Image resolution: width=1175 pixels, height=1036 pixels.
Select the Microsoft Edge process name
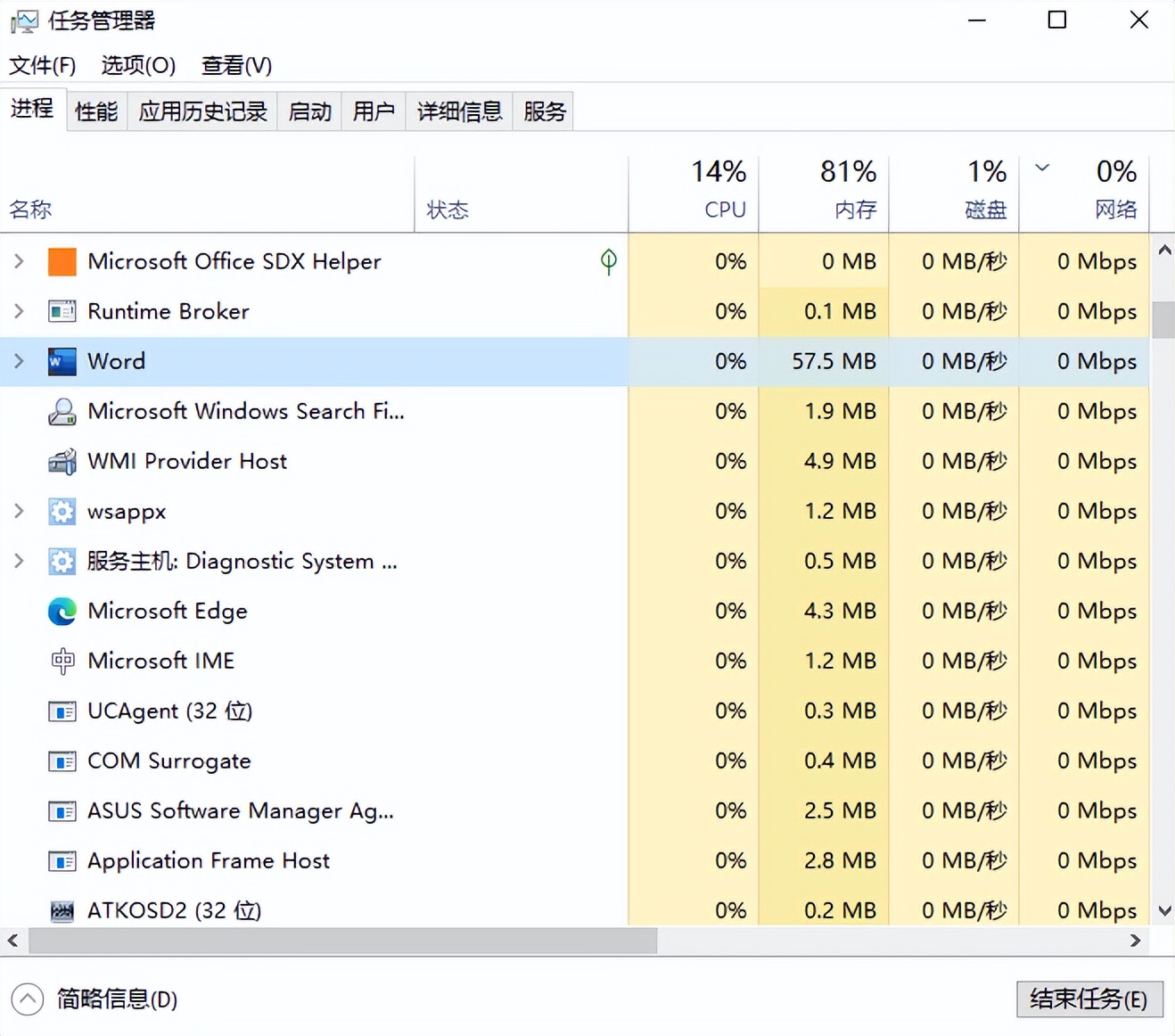point(168,611)
